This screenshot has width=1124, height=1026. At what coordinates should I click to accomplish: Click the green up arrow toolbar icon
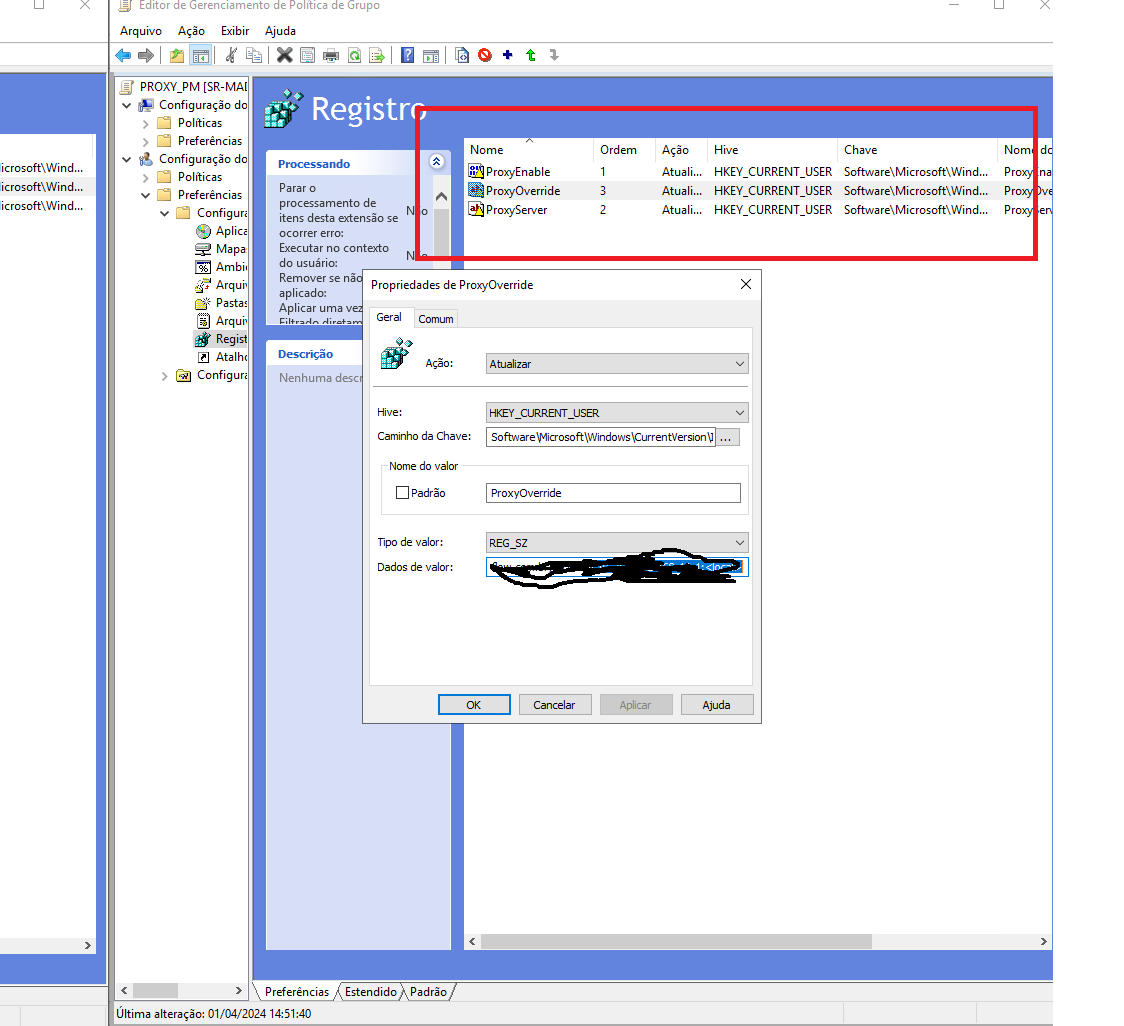coord(531,55)
